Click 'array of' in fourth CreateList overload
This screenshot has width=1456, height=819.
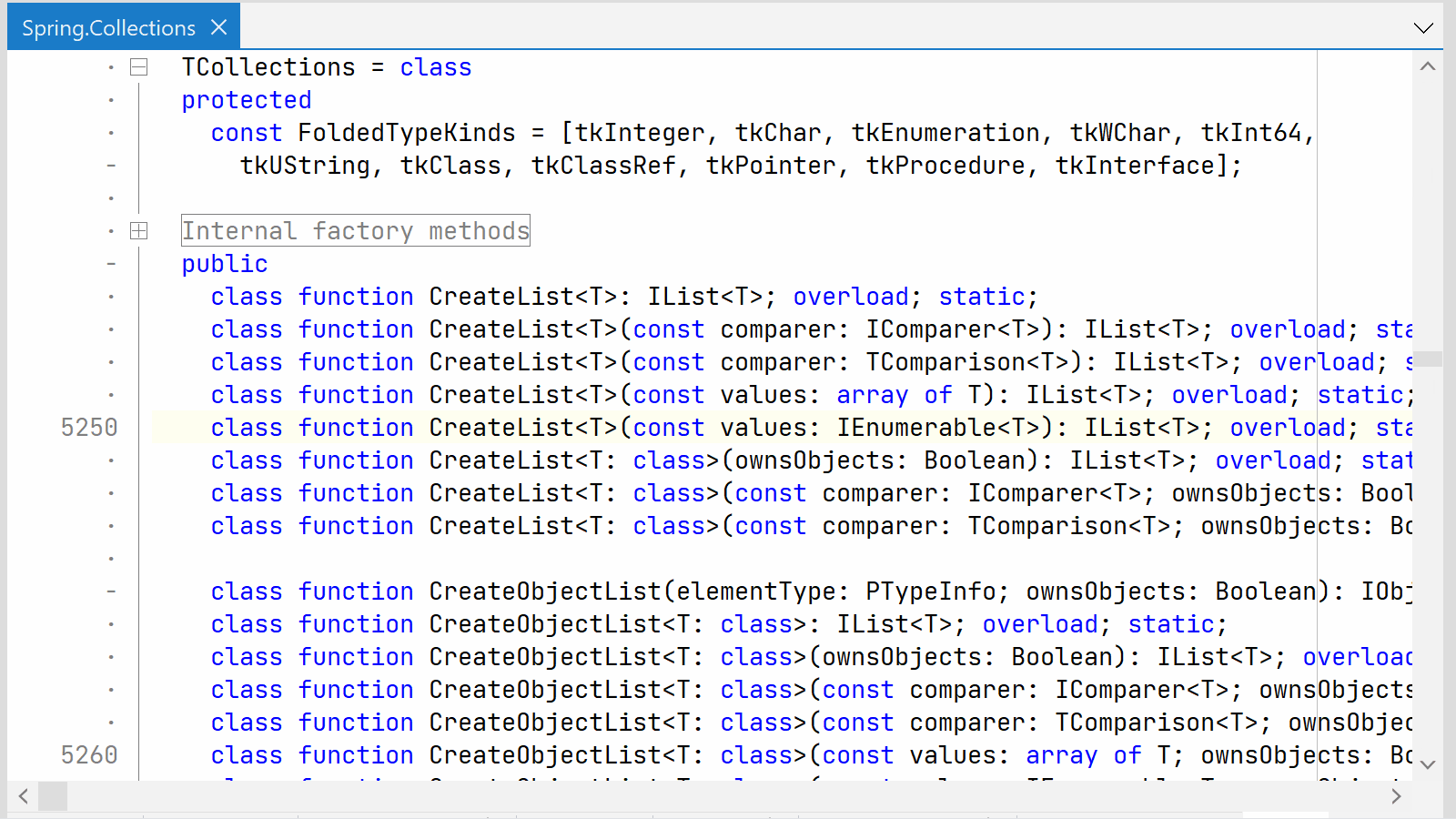[x=895, y=395]
